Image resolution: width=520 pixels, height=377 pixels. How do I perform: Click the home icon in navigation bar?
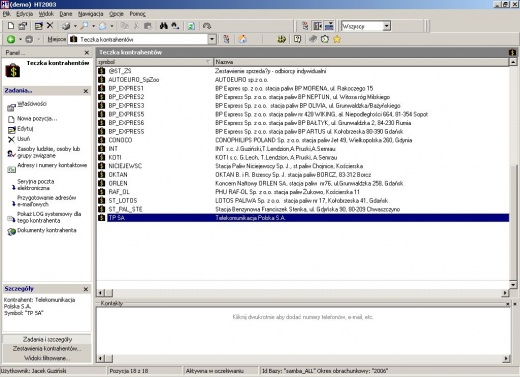tap(243, 39)
